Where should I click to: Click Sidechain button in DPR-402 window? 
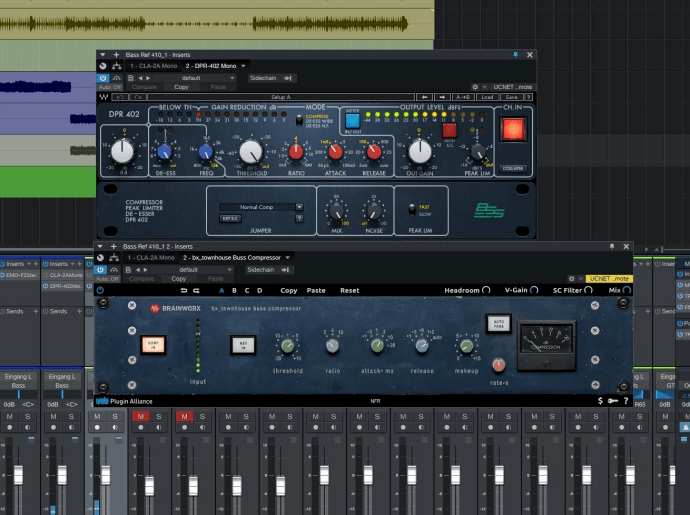pyautogui.click(x=263, y=78)
